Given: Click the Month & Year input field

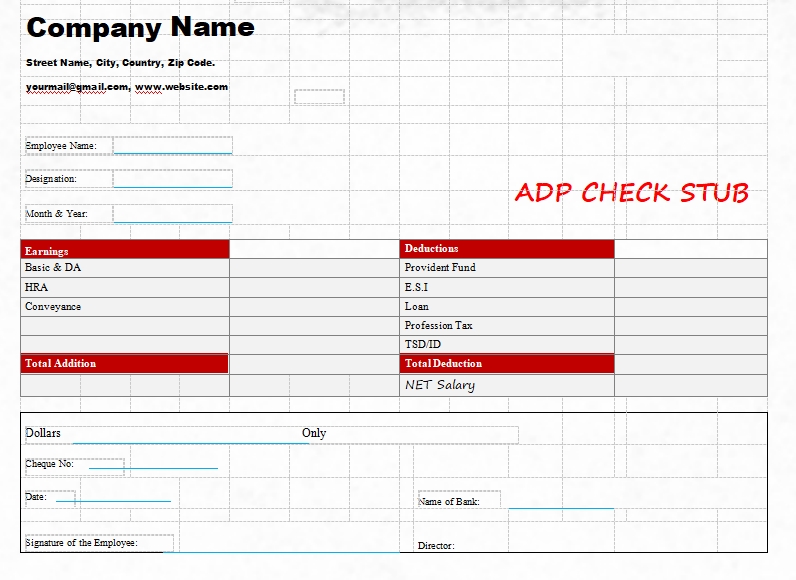Looking at the screenshot, I should 172,213.
